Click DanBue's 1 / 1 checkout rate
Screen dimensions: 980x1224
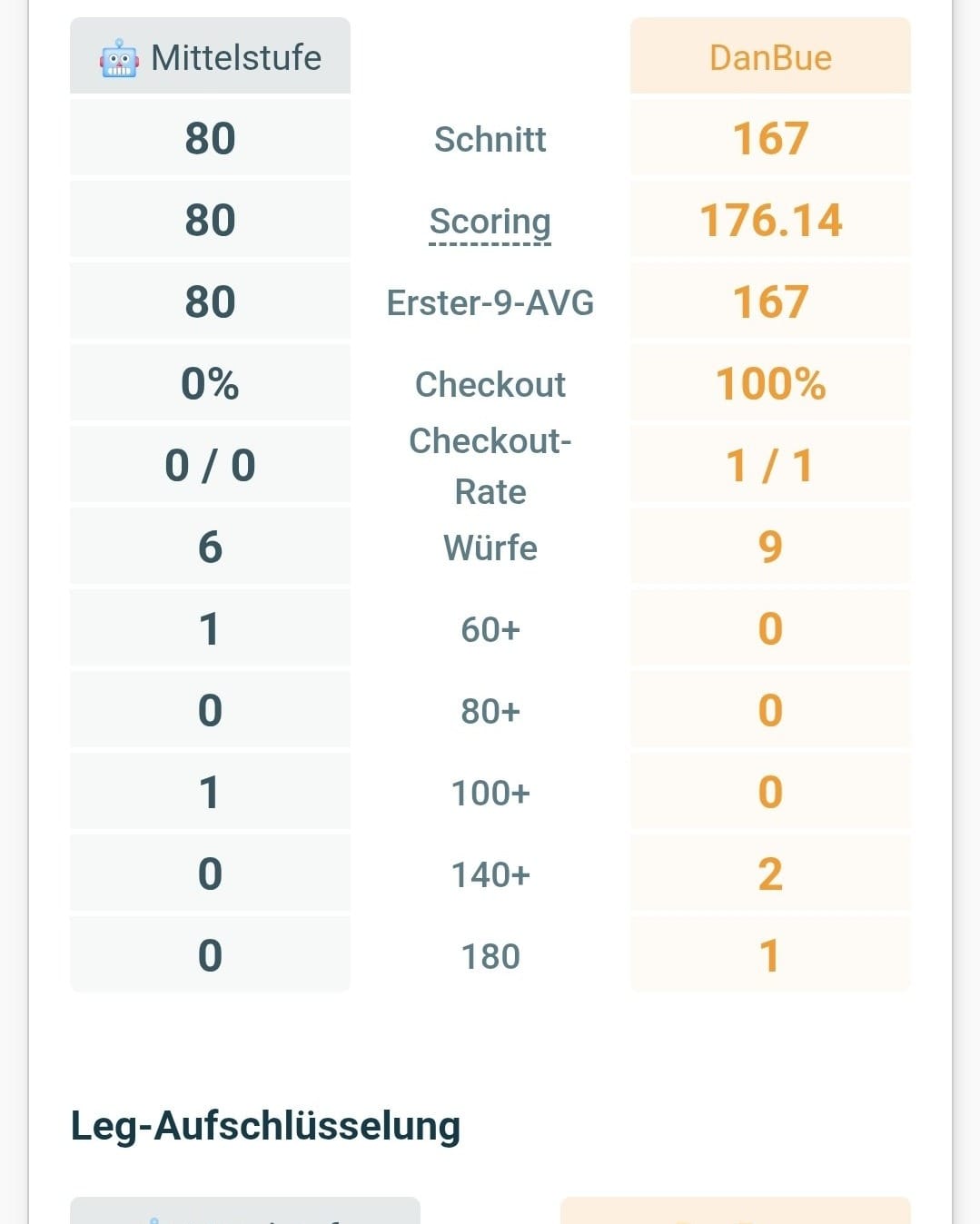click(770, 465)
